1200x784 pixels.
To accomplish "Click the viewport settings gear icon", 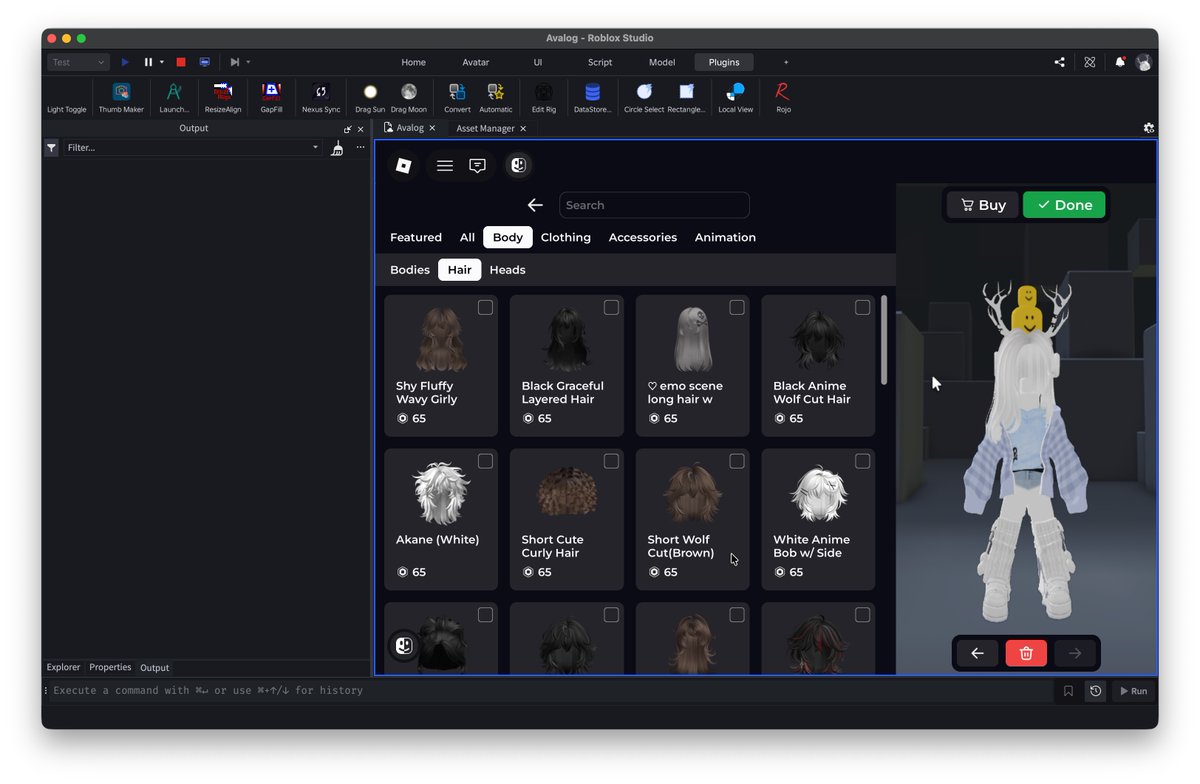I will pos(1149,128).
